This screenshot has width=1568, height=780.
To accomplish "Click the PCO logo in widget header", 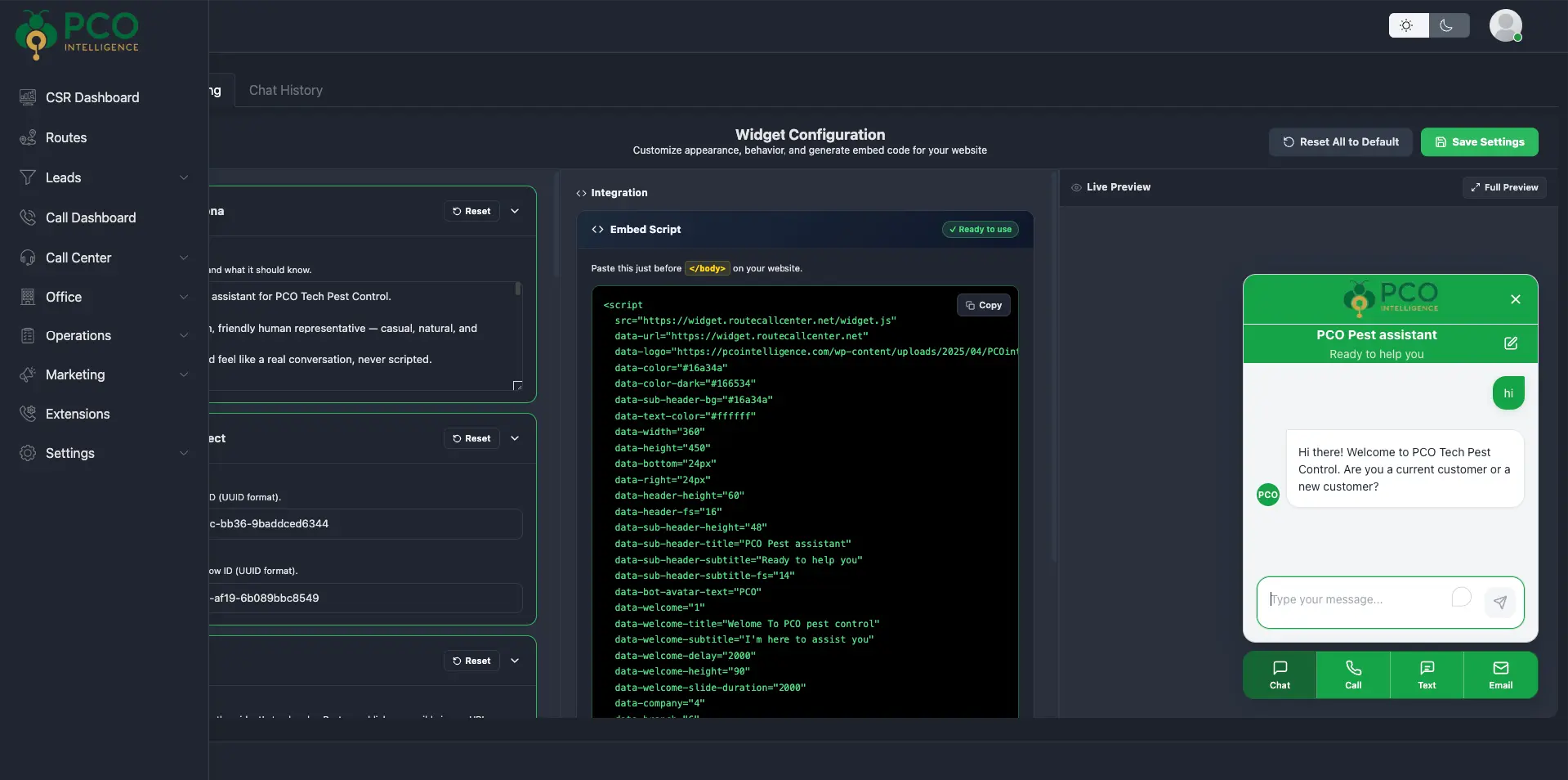I will click(x=1391, y=298).
